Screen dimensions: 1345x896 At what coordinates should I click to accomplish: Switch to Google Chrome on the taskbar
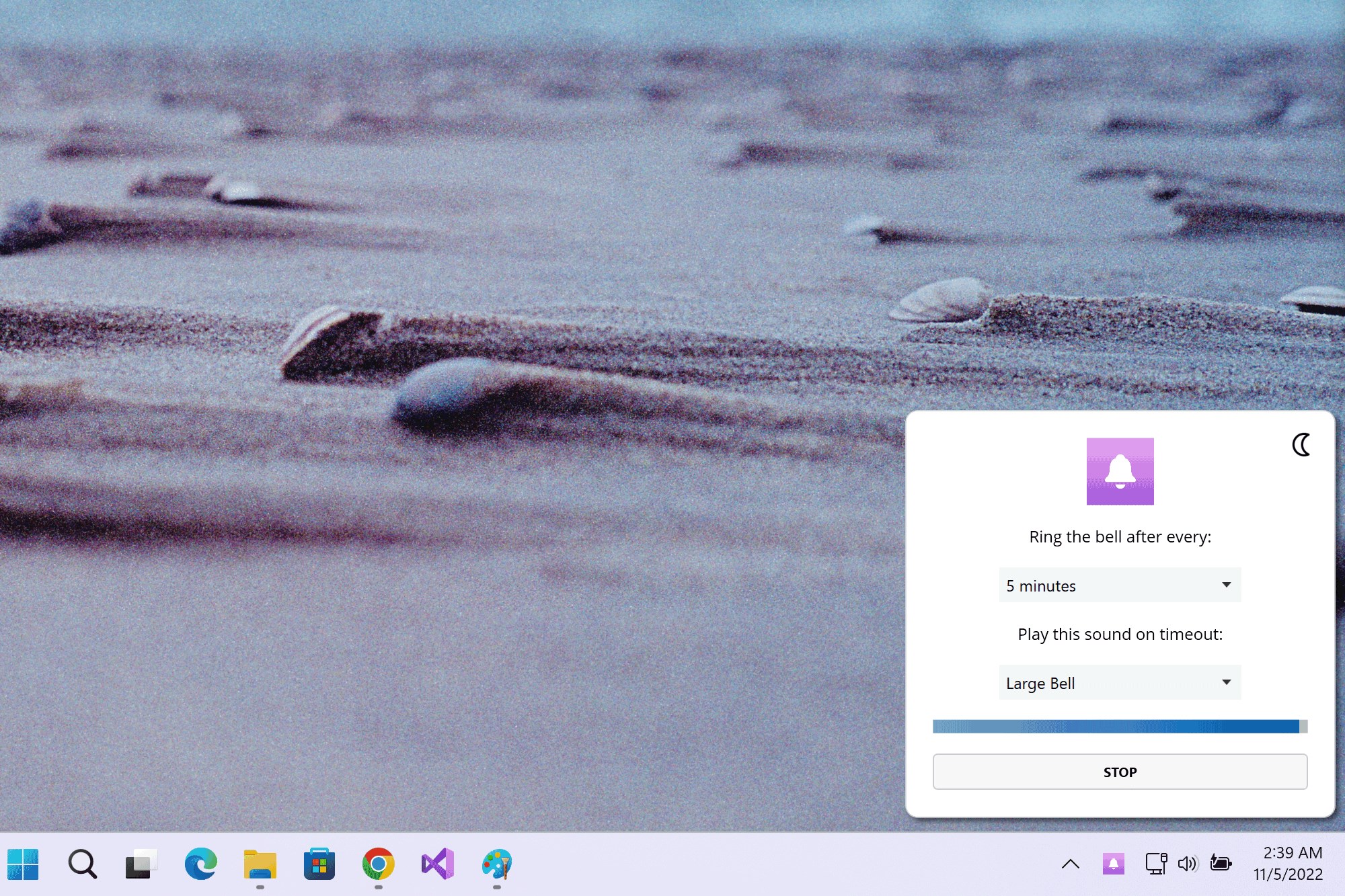(x=378, y=864)
